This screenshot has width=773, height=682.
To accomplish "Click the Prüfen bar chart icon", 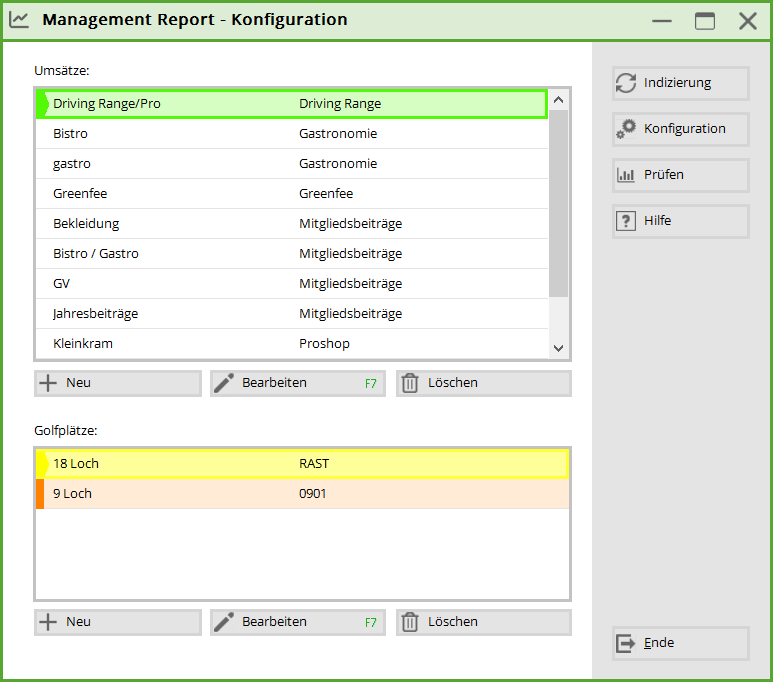I will (x=626, y=175).
